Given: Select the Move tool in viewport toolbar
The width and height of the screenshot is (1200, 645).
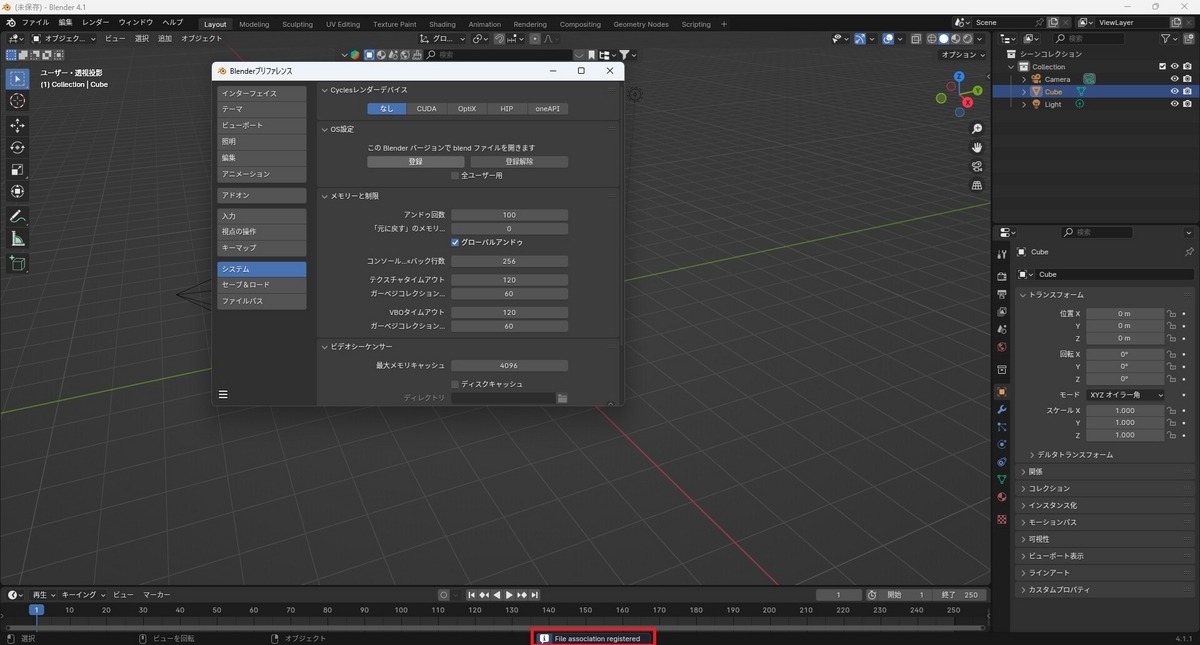Looking at the screenshot, I should point(17,125).
